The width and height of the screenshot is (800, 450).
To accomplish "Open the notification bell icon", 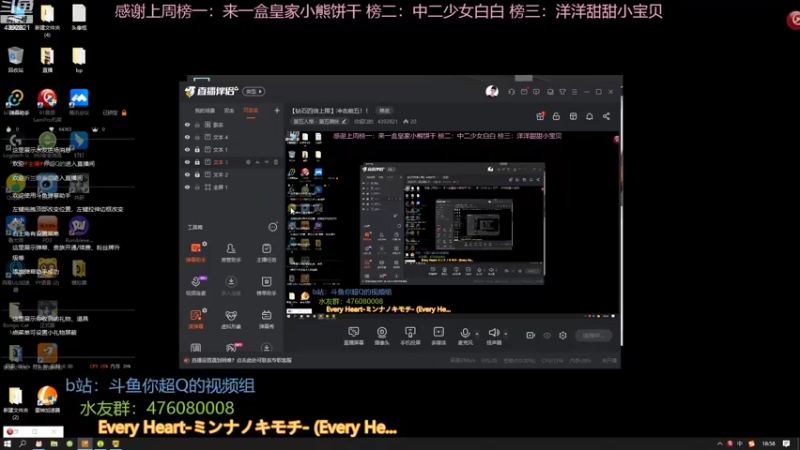I will (589, 116).
